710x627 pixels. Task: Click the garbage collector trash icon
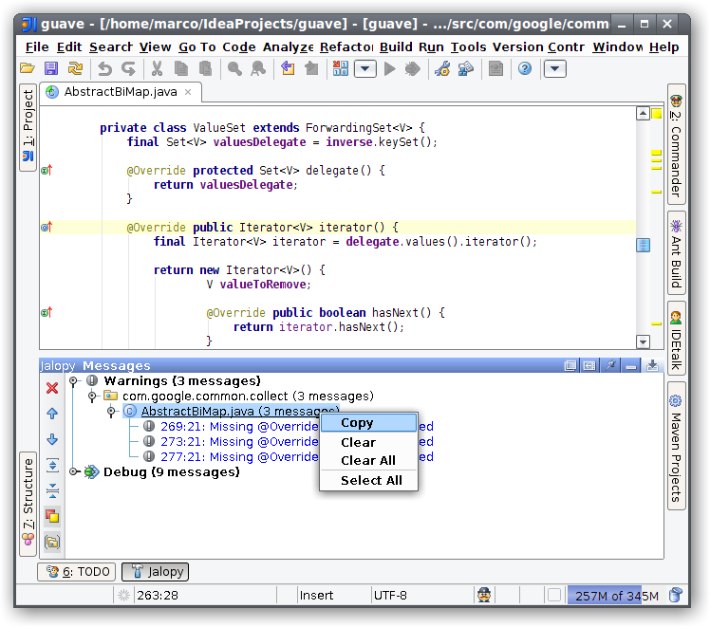pyautogui.click(x=676, y=595)
